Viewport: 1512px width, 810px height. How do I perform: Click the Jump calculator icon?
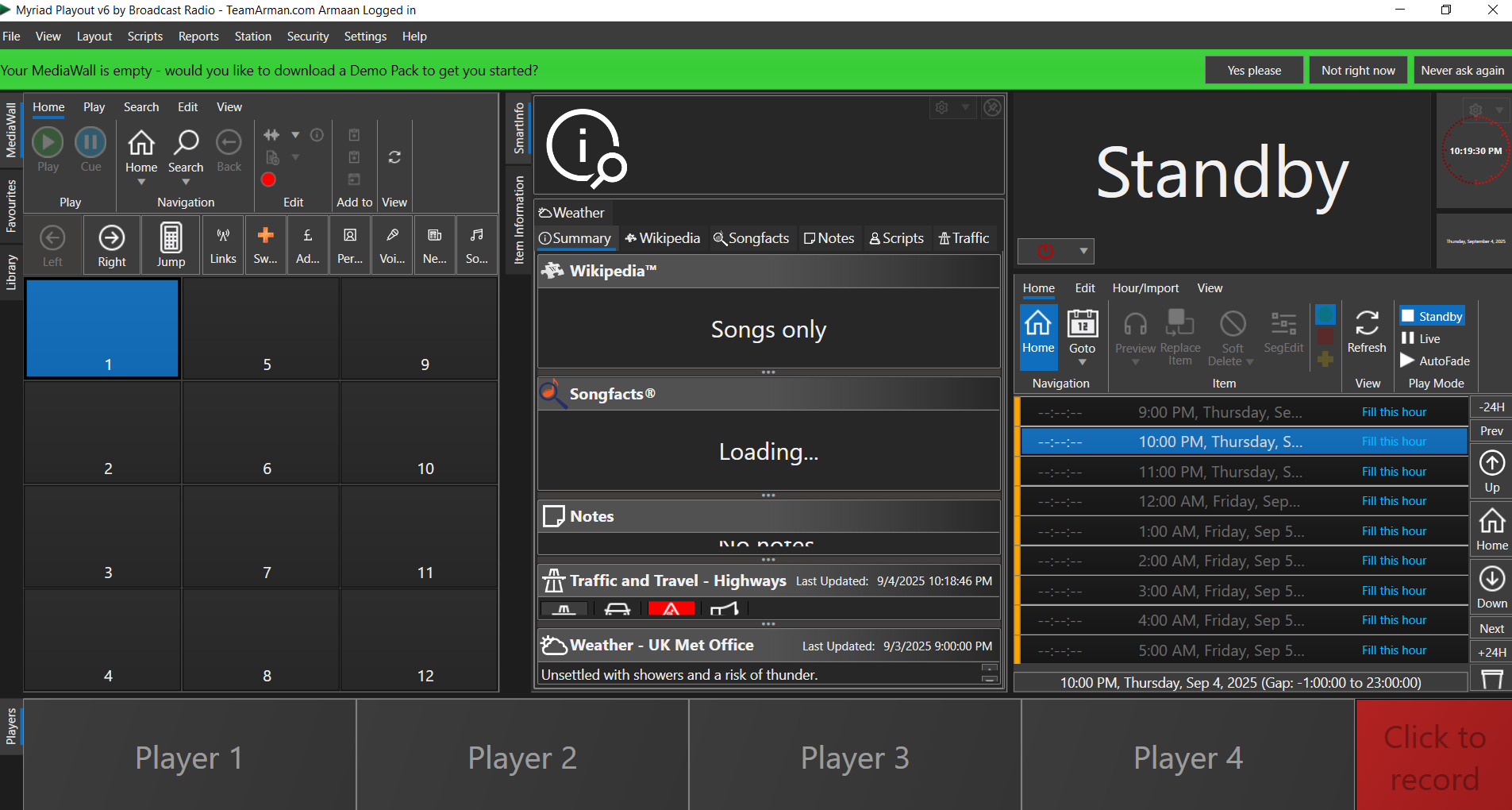click(171, 238)
